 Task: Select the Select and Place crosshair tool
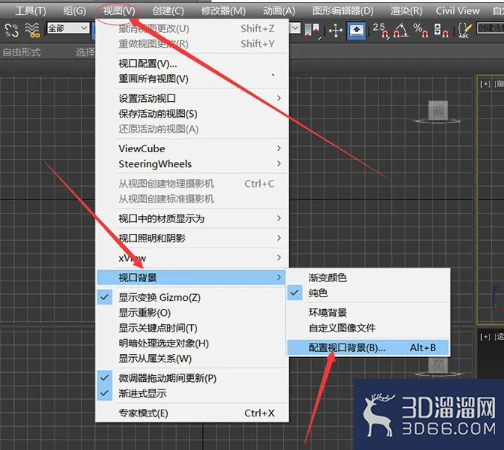335,31
